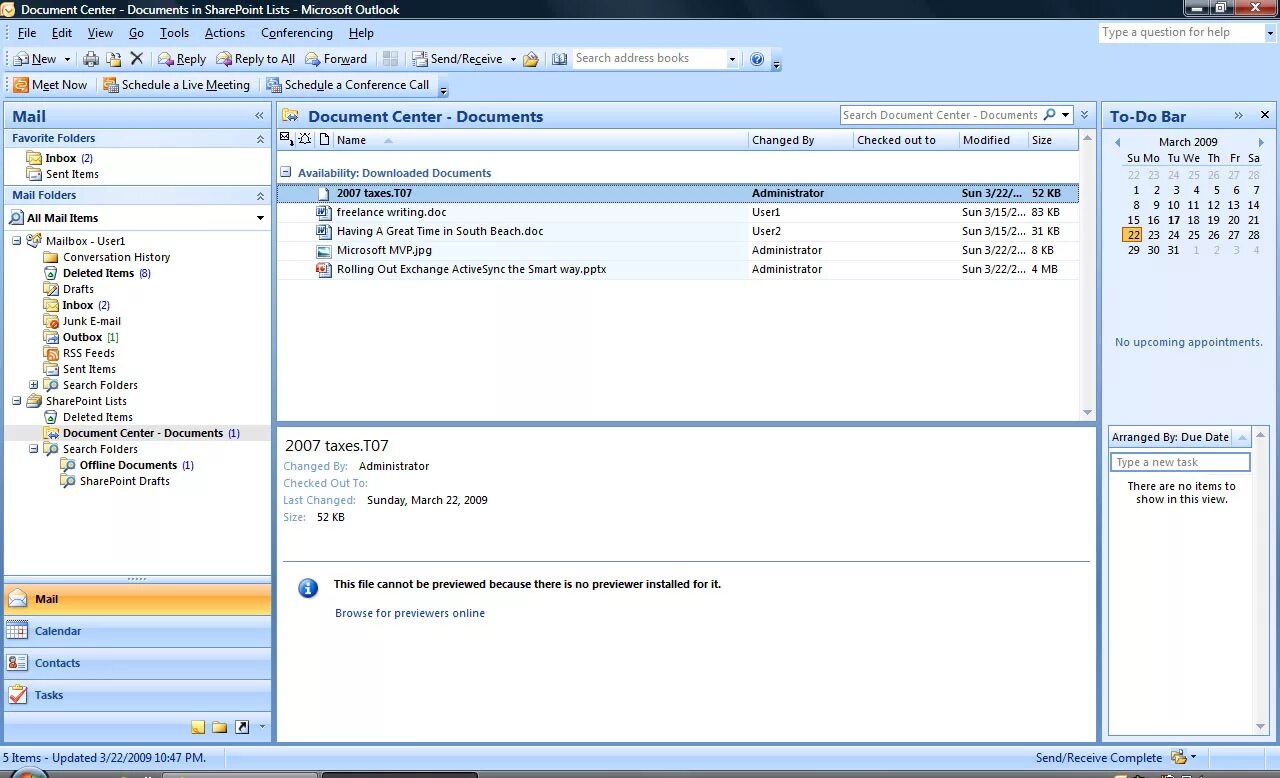Click the Type a new task field

[1180, 462]
